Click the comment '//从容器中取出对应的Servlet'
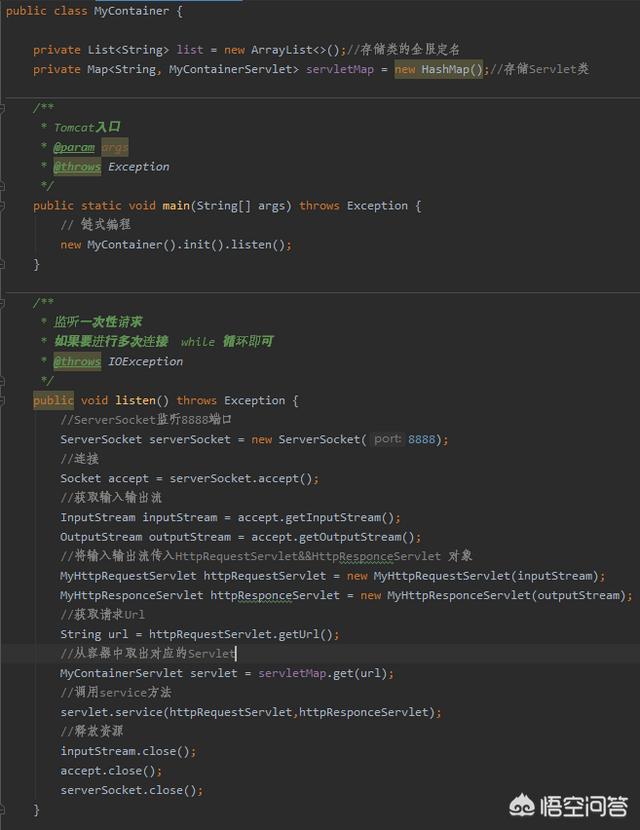 pos(148,654)
